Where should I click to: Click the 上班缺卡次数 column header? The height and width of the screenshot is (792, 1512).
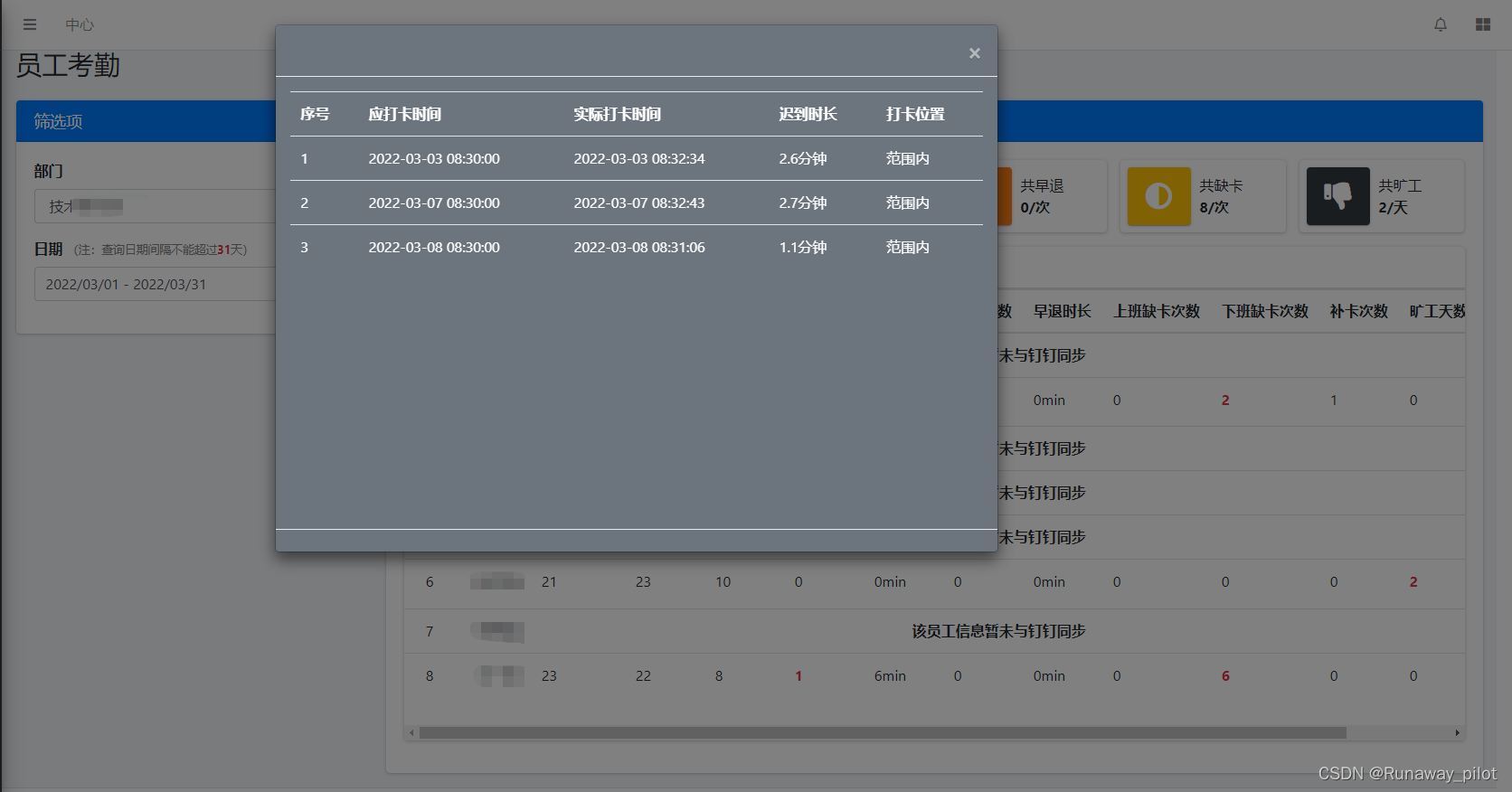[x=1157, y=311]
